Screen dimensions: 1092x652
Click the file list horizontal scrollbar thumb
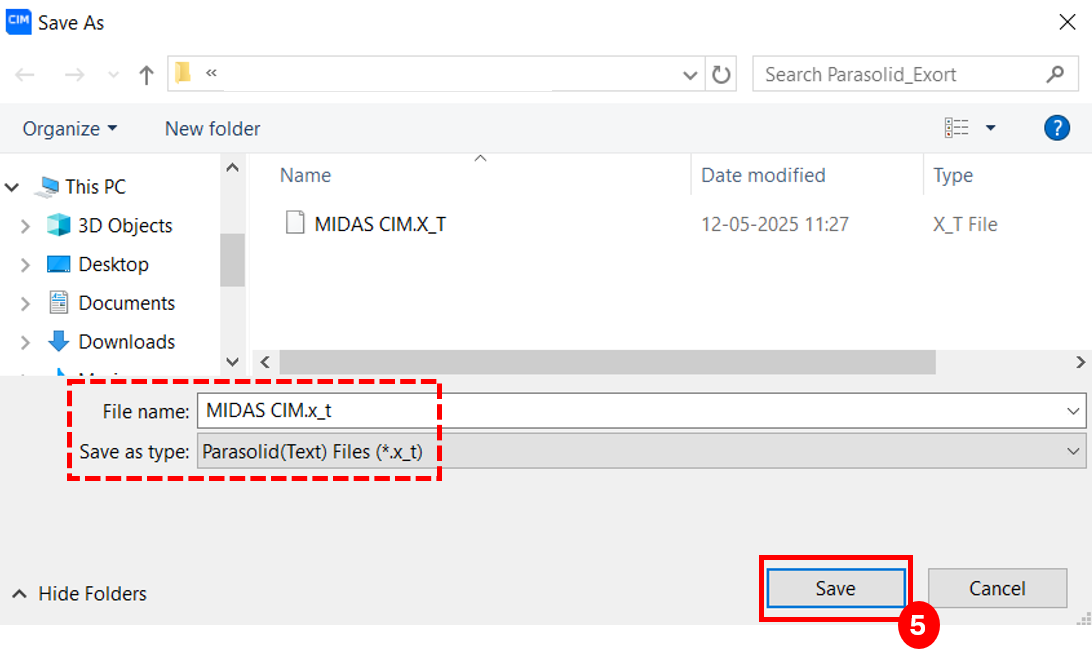607,362
